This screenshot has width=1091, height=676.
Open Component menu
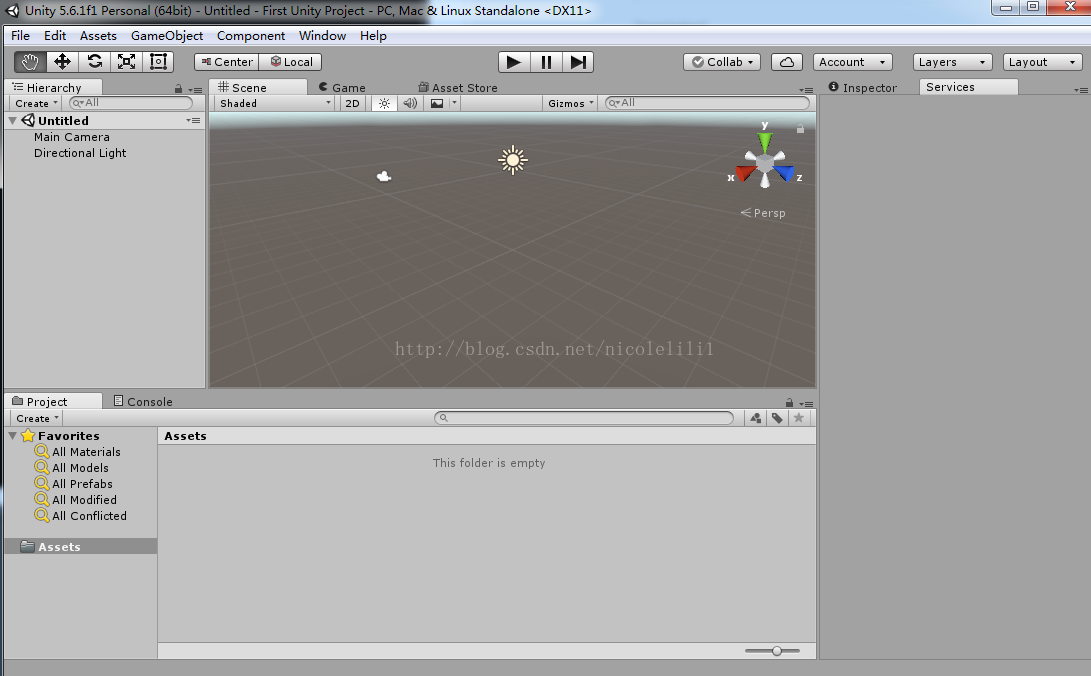(250, 35)
